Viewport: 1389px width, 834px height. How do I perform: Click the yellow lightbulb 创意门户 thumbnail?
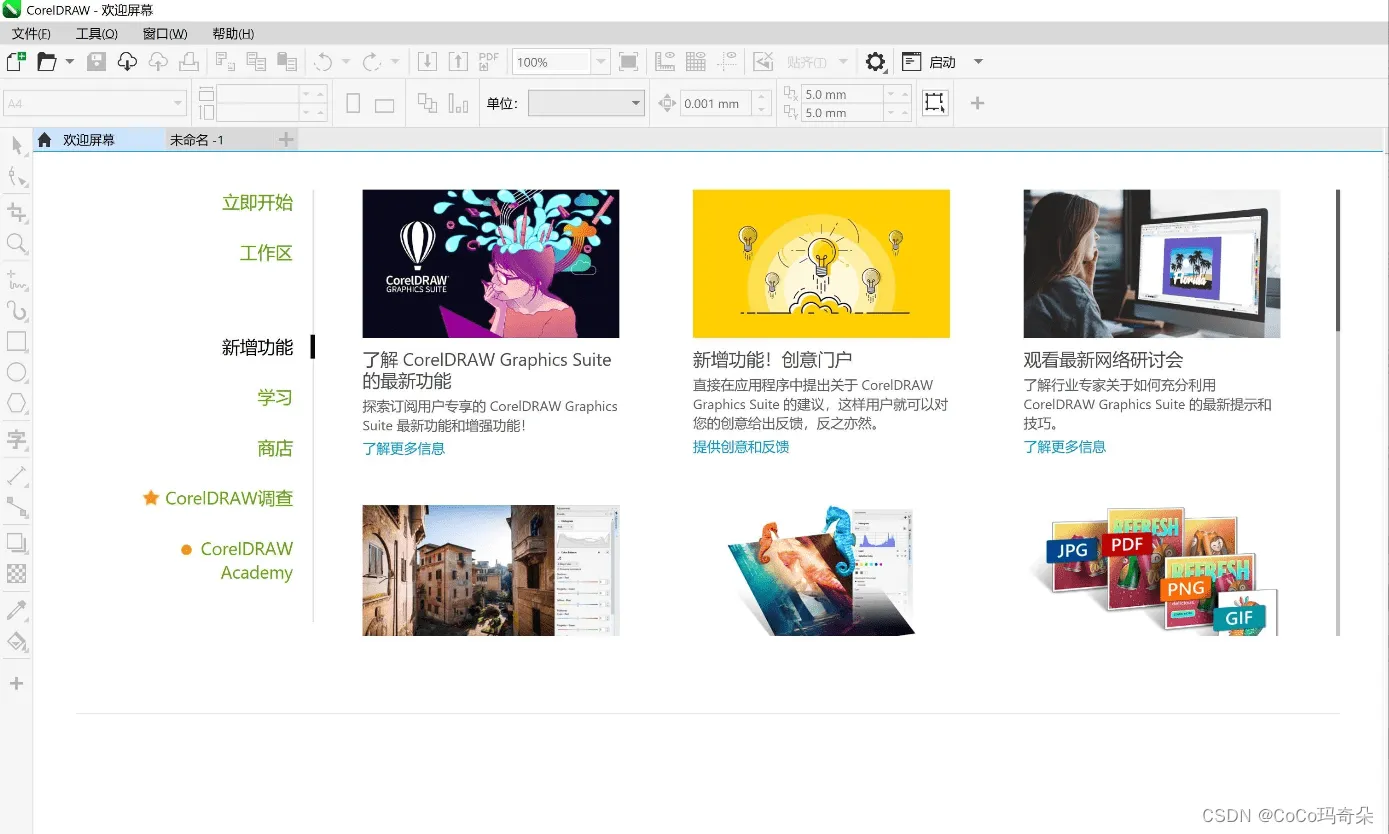pos(821,264)
